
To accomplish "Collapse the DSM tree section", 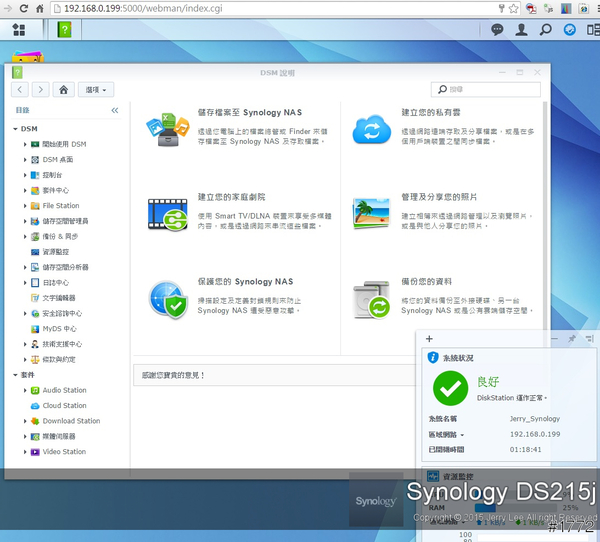I will click(x=15, y=129).
